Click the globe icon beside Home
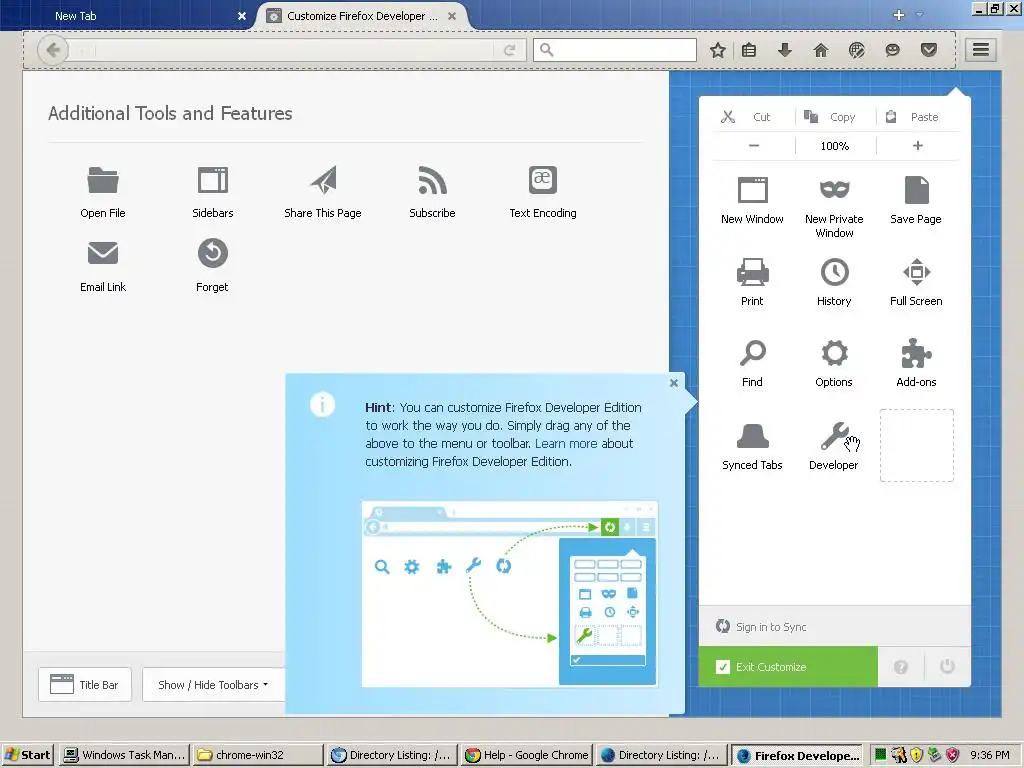 (857, 50)
